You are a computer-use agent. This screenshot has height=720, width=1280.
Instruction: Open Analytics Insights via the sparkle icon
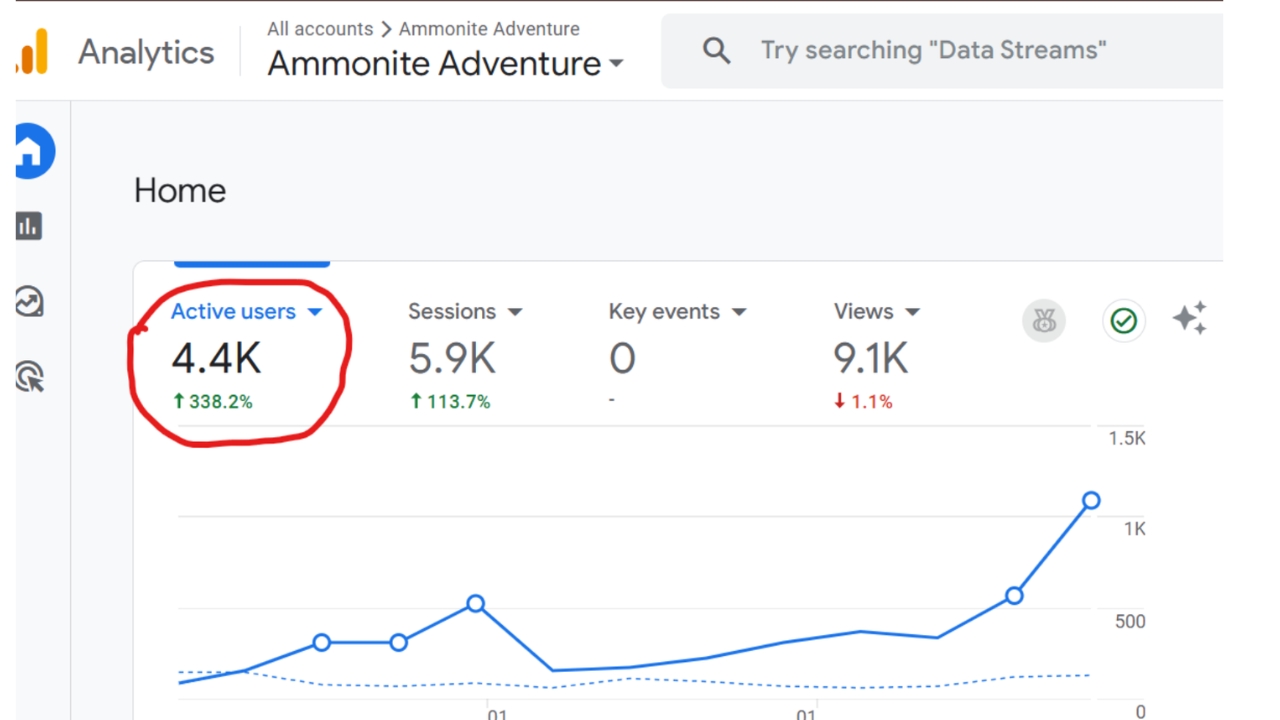tap(1190, 318)
